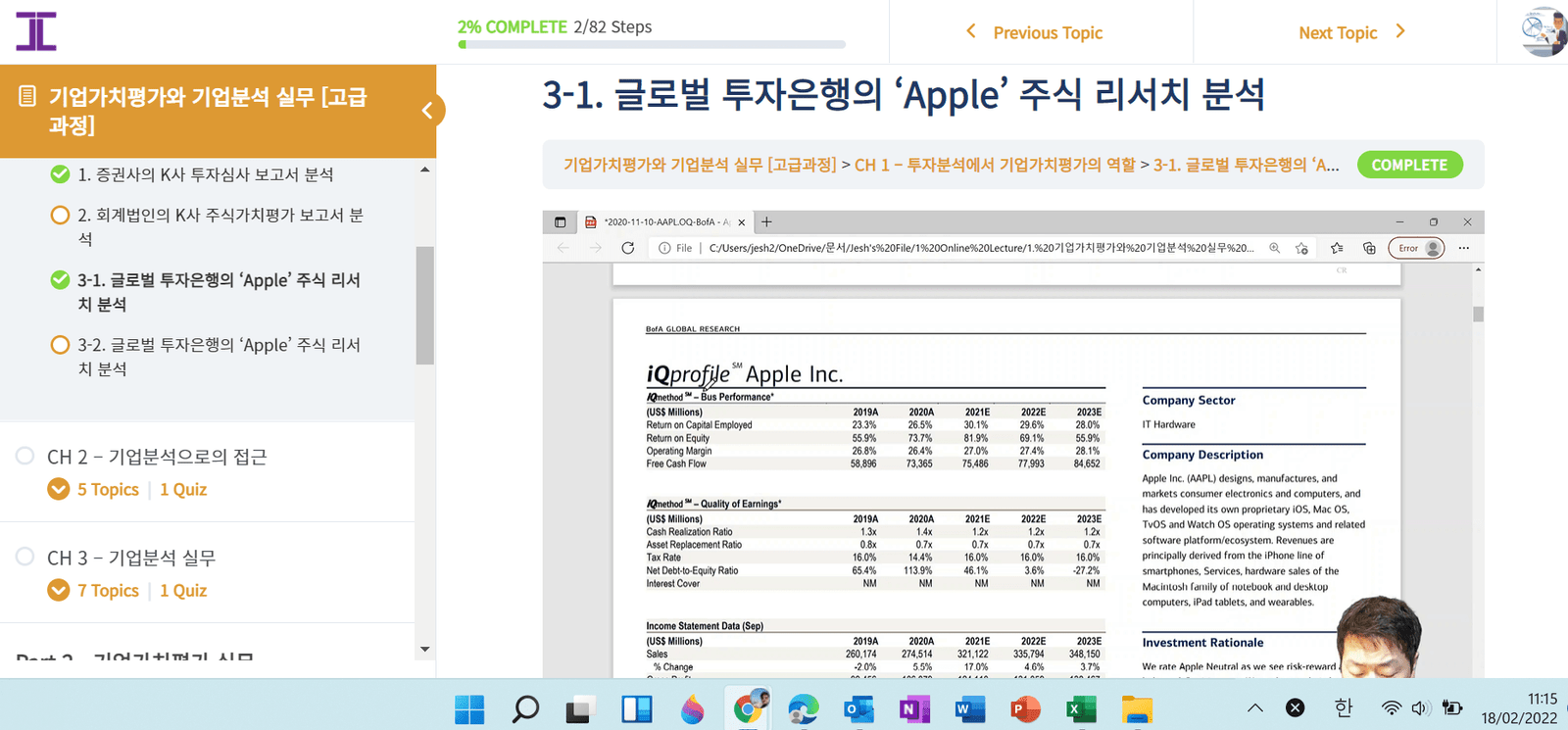The image size is (1568, 730).
Task: Click the X tray notification icon
Action: click(1295, 707)
